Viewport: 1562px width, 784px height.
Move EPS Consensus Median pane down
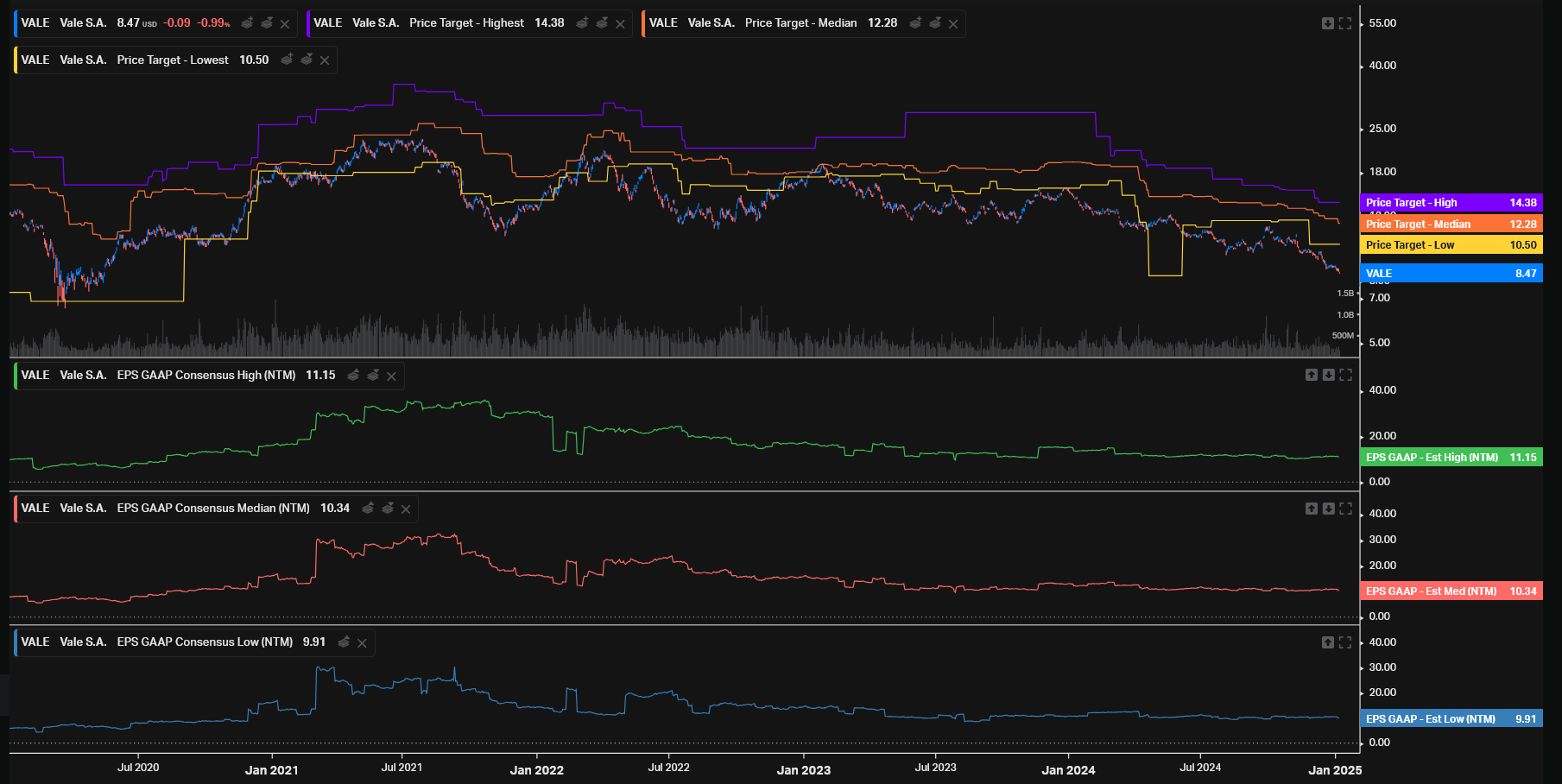1328,509
